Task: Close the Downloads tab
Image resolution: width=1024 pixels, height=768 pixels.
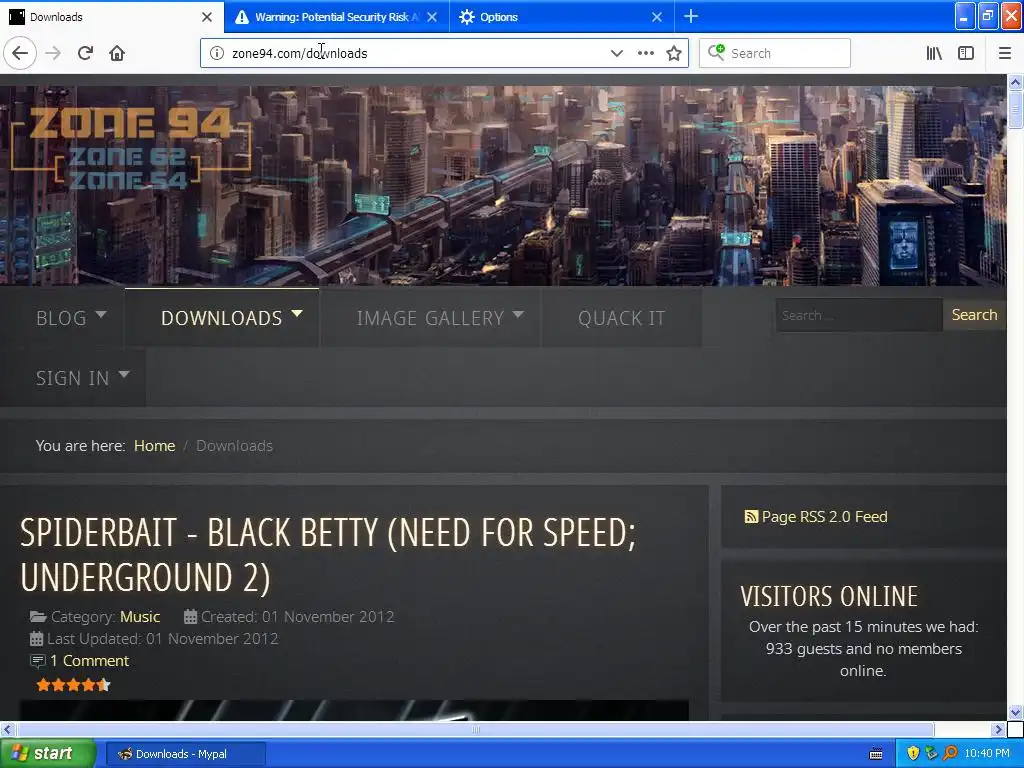Action: (x=207, y=17)
